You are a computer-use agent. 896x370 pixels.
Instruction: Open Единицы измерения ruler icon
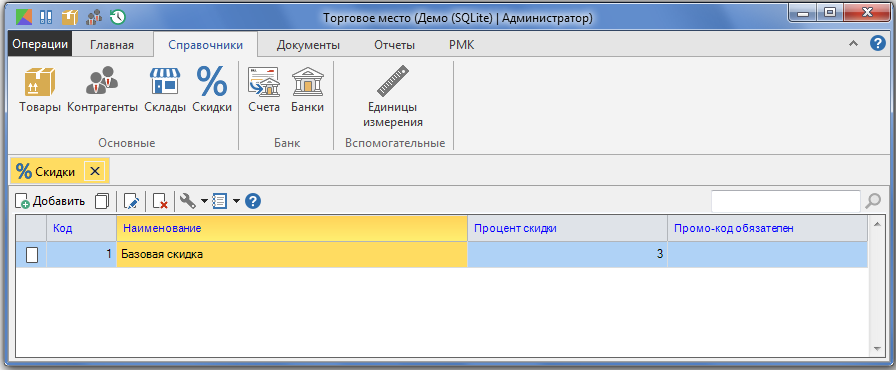tap(393, 81)
